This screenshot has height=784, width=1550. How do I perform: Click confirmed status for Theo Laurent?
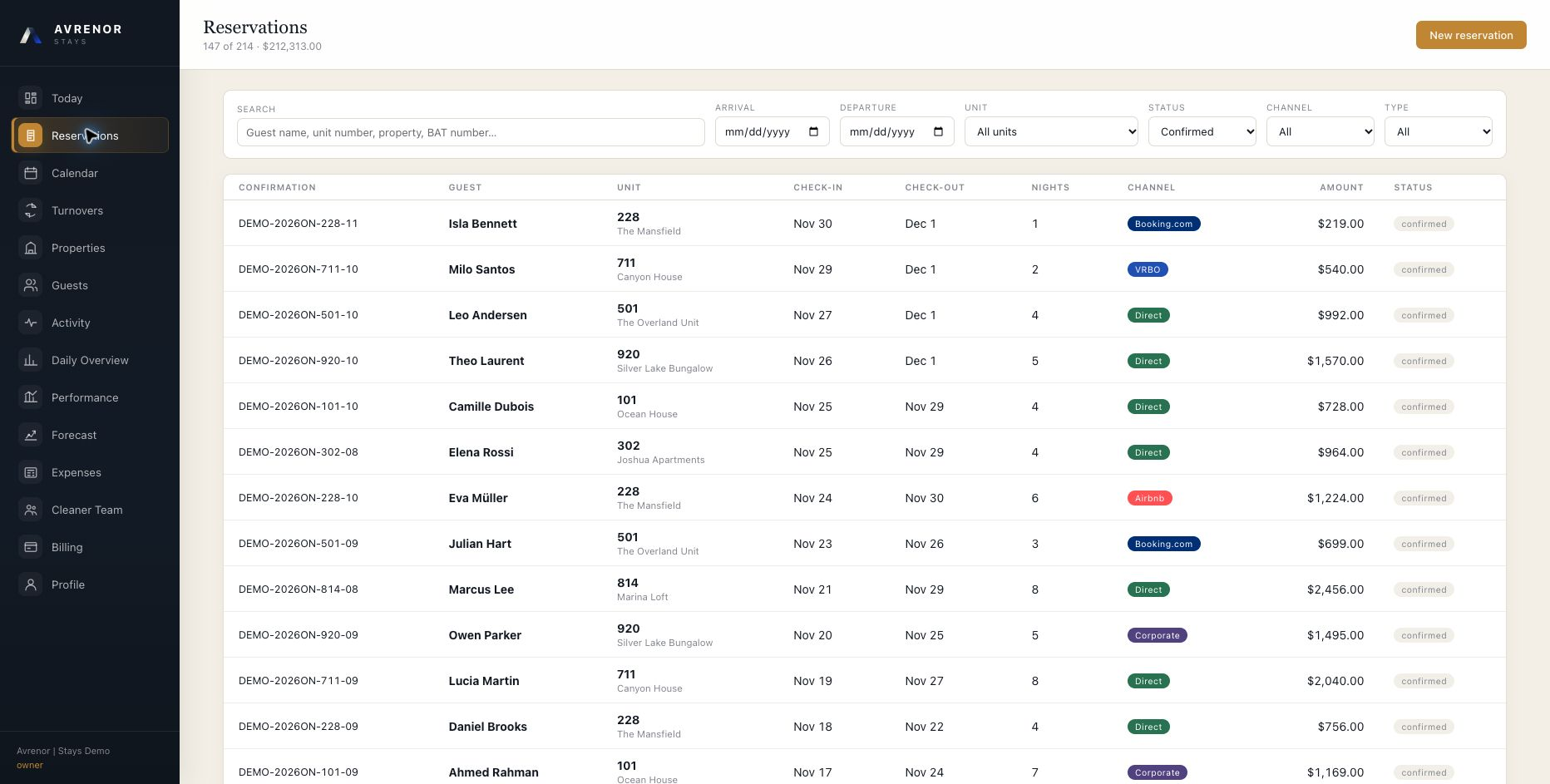pyautogui.click(x=1424, y=361)
